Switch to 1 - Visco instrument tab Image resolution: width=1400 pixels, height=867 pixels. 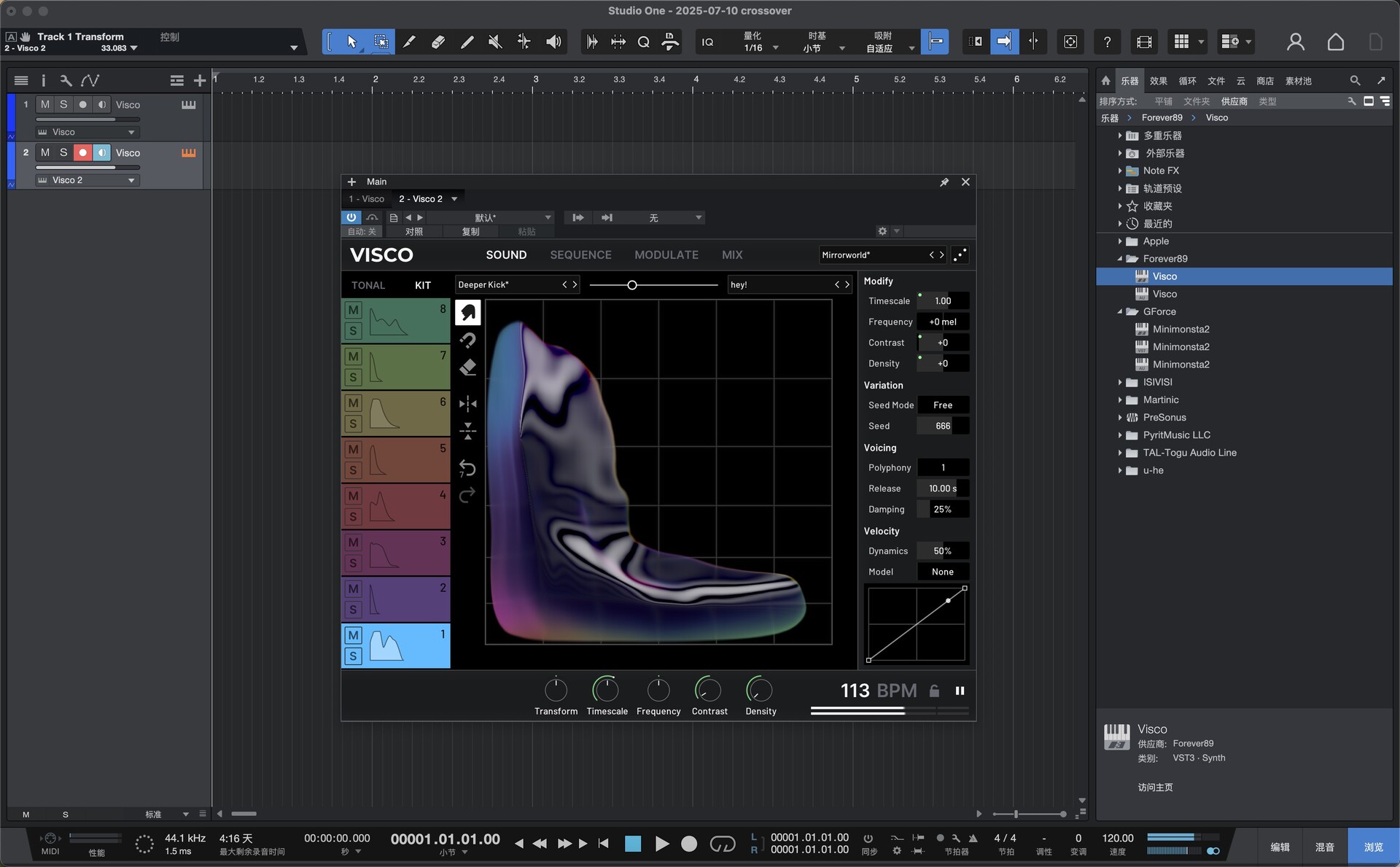pos(367,198)
